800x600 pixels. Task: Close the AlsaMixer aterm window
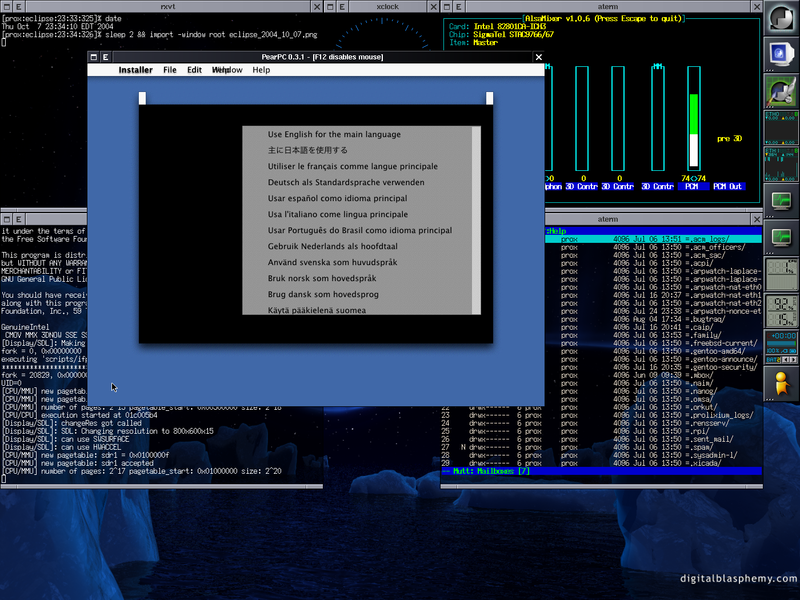[x=755, y=6]
